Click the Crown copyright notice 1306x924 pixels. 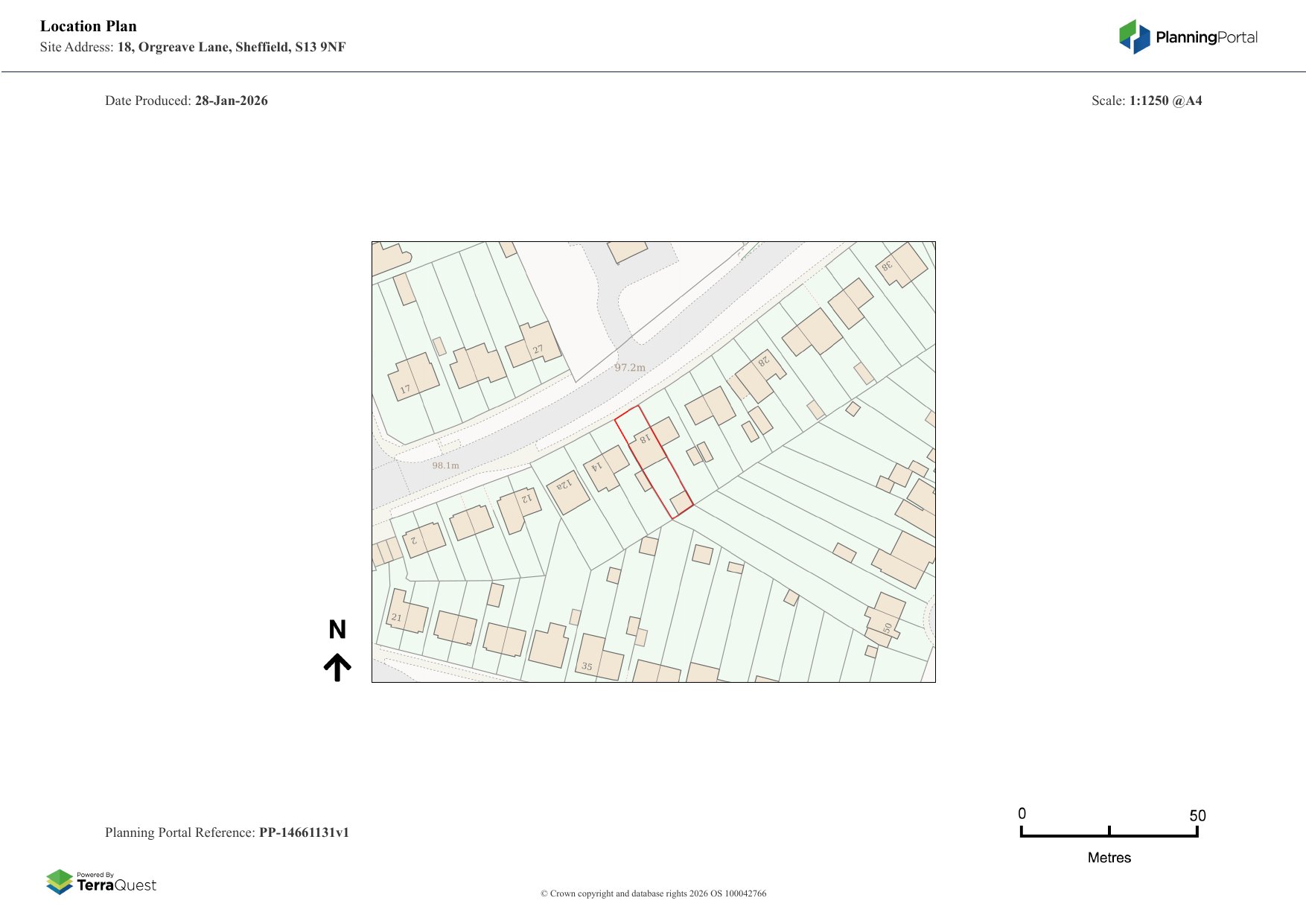pyautogui.click(x=653, y=893)
